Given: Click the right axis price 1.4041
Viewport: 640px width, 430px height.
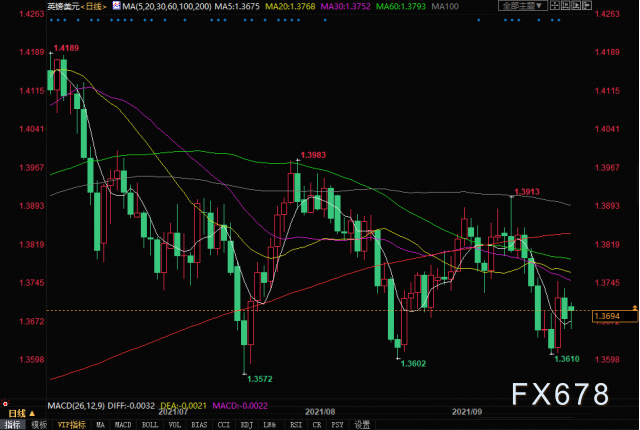Looking at the screenshot, I should (607, 129).
